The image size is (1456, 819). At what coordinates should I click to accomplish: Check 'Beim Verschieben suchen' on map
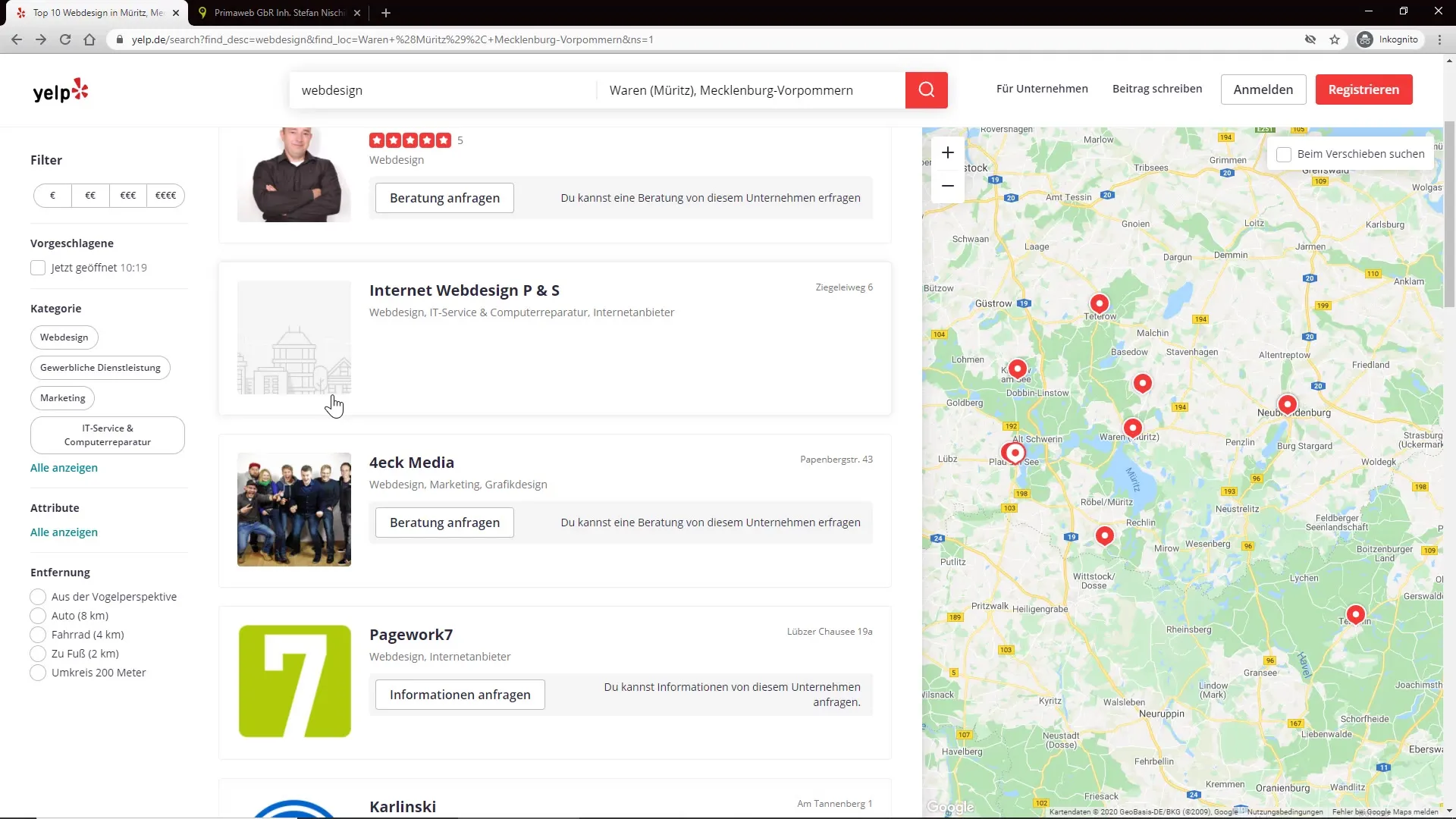(x=1284, y=154)
